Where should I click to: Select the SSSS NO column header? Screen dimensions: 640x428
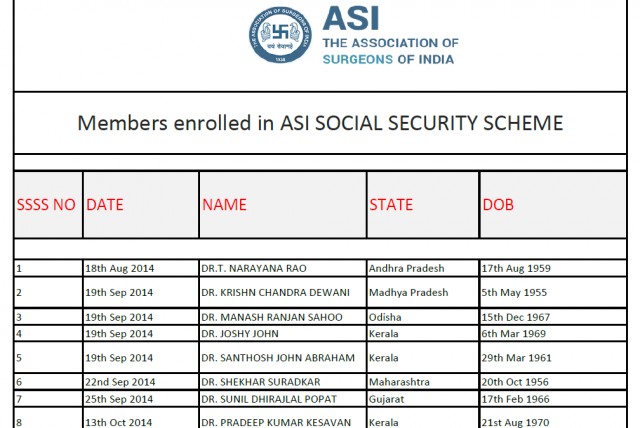click(x=46, y=205)
